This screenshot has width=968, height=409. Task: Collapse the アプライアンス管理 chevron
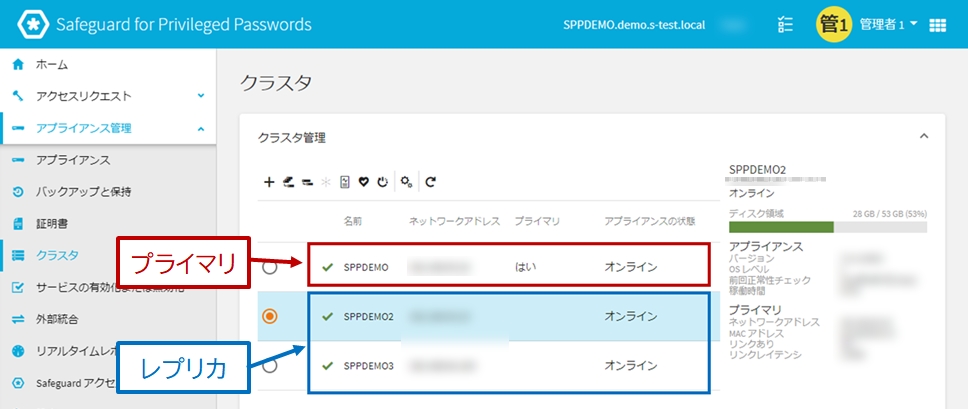tap(201, 128)
